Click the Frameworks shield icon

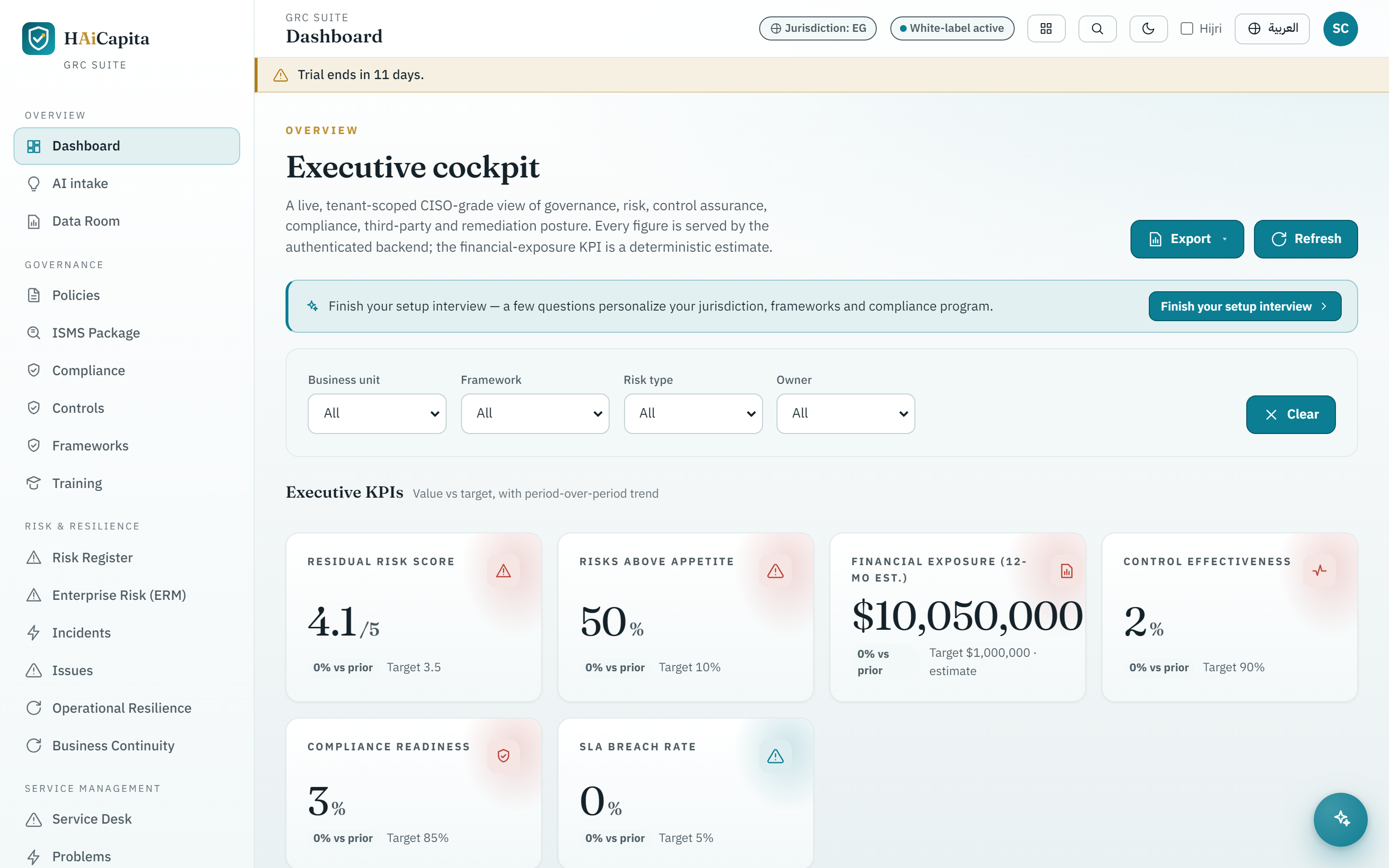[x=34, y=446]
